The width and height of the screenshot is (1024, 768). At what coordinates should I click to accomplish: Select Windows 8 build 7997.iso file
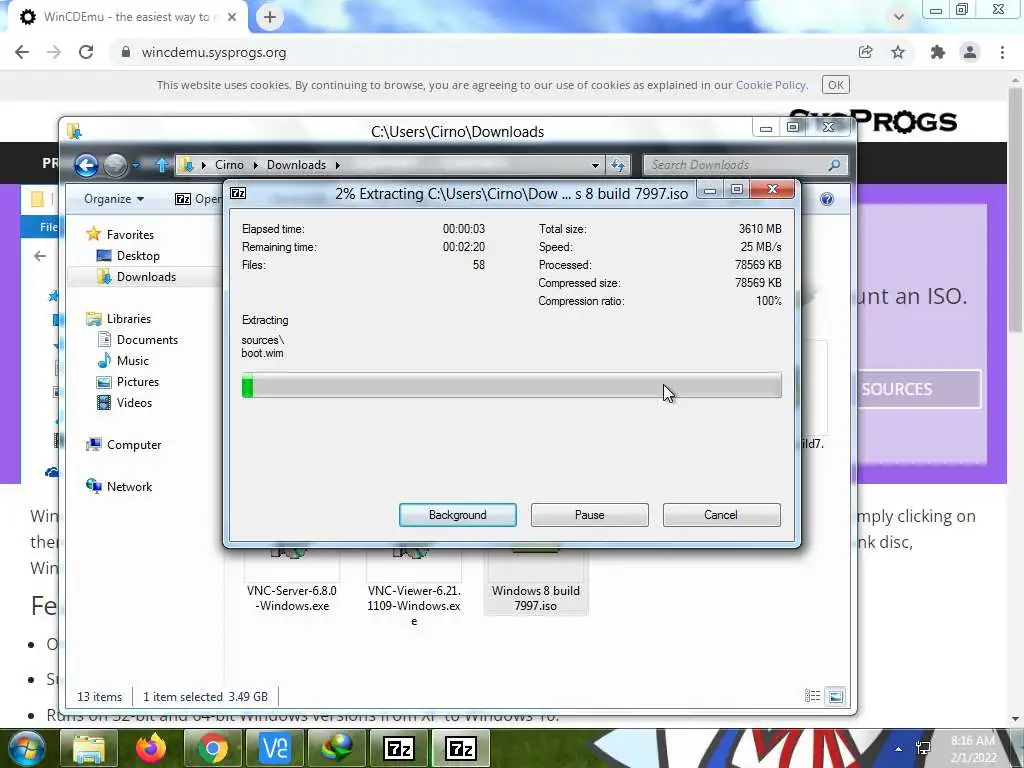pos(536,581)
